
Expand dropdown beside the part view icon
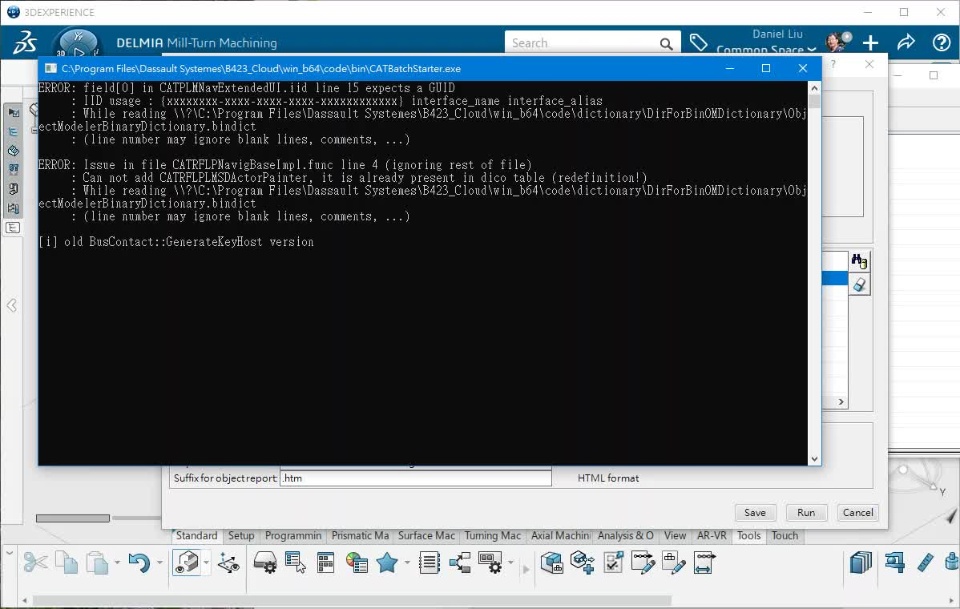click(206, 562)
